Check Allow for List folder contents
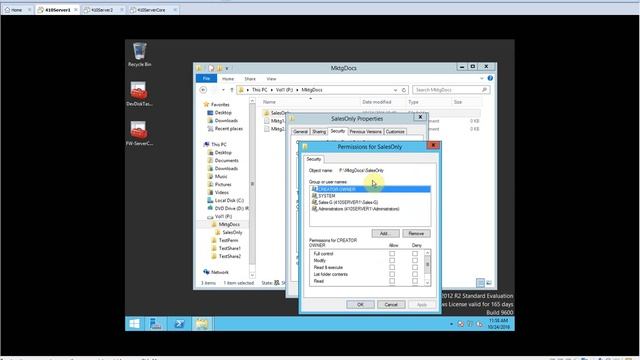 [x=392, y=274]
